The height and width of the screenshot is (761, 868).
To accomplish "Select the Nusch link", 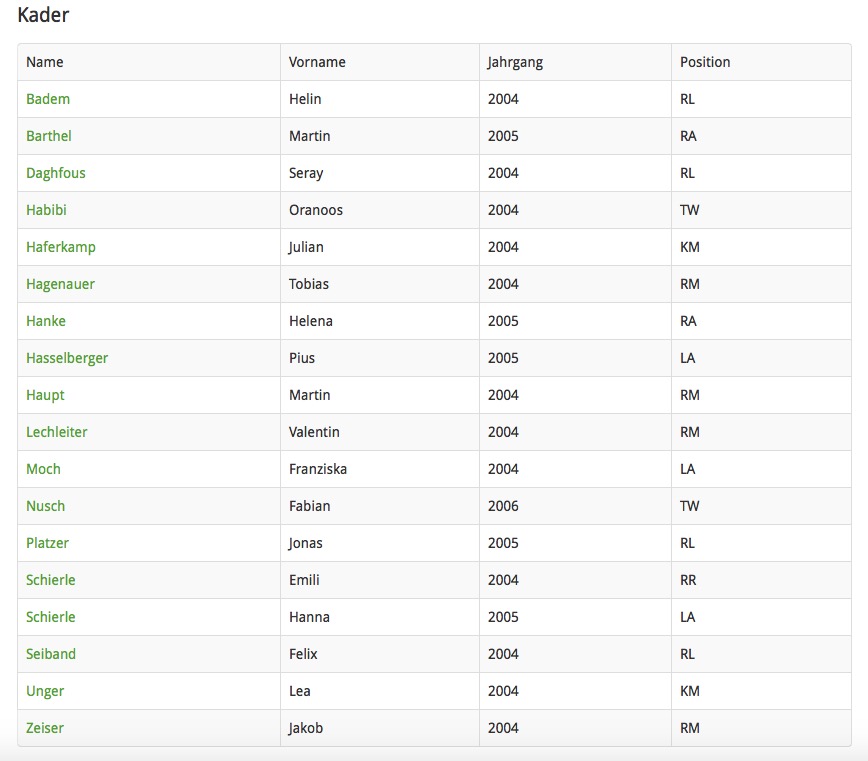I will [46, 506].
